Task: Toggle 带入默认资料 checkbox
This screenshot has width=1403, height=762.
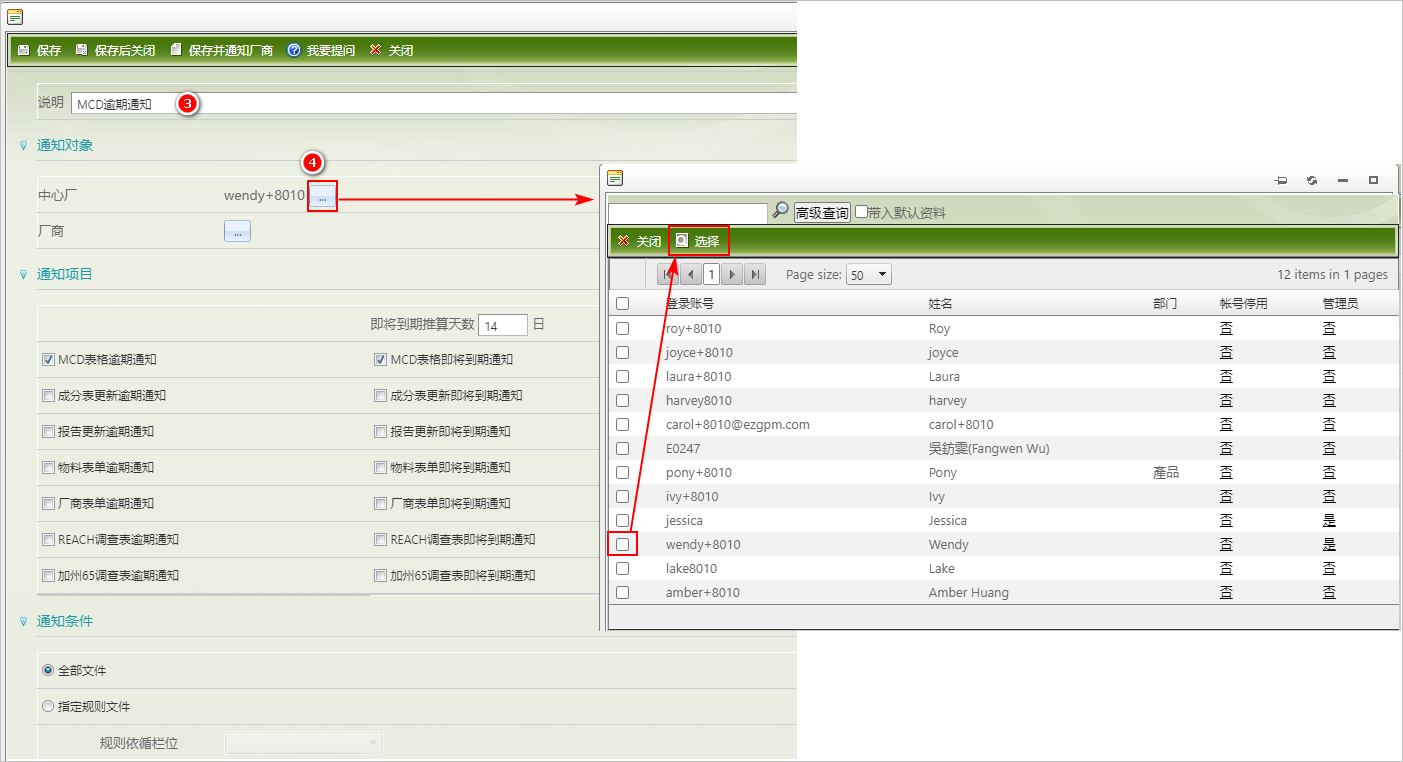Action: (861, 212)
